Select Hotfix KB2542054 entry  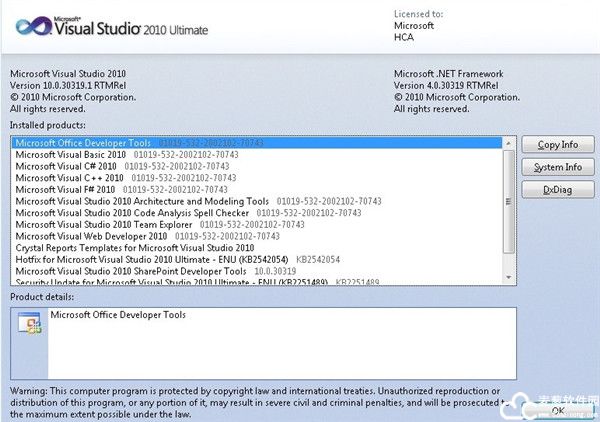tap(257, 259)
